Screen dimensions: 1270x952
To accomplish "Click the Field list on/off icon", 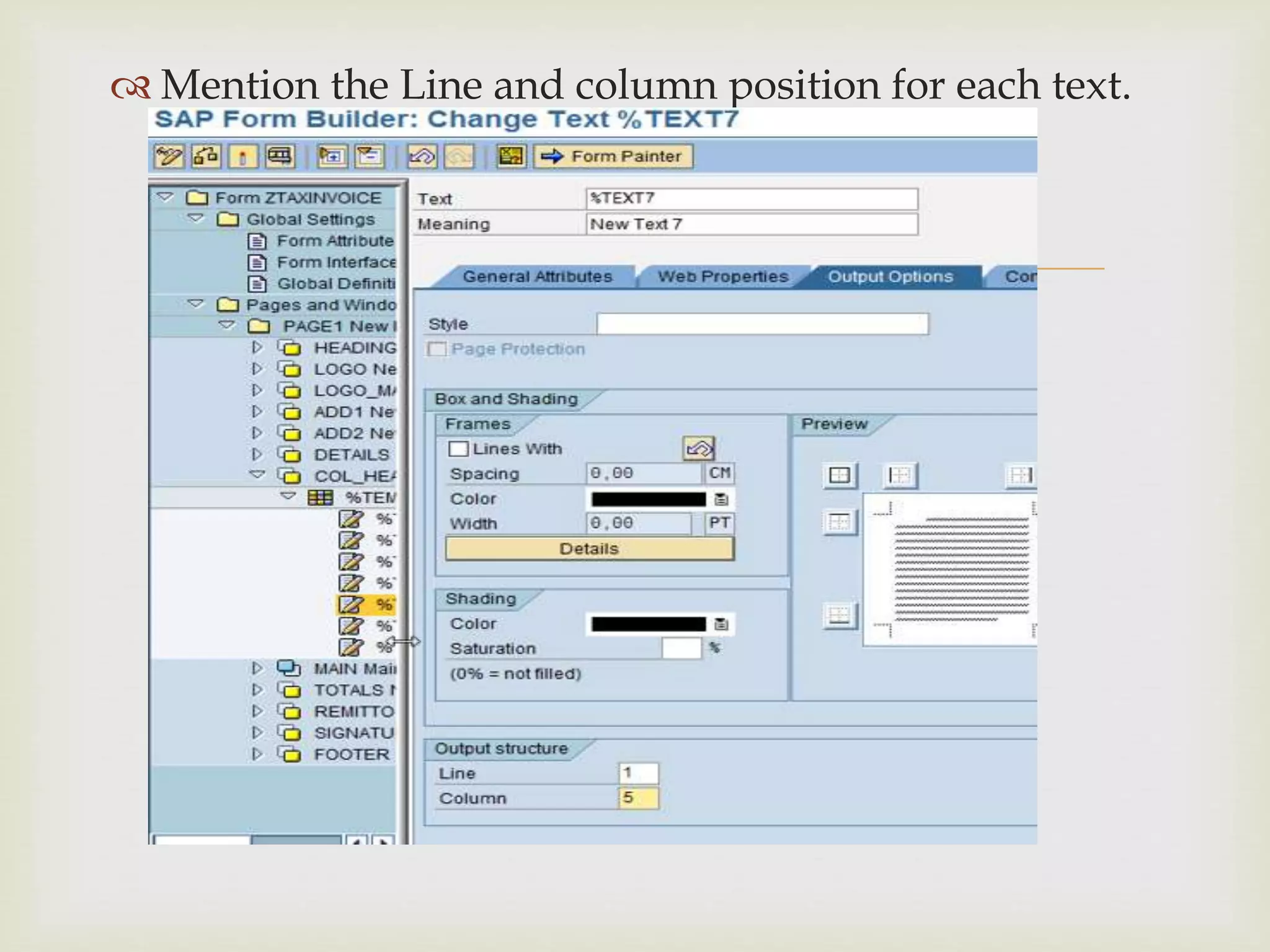I will click(511, 156).
